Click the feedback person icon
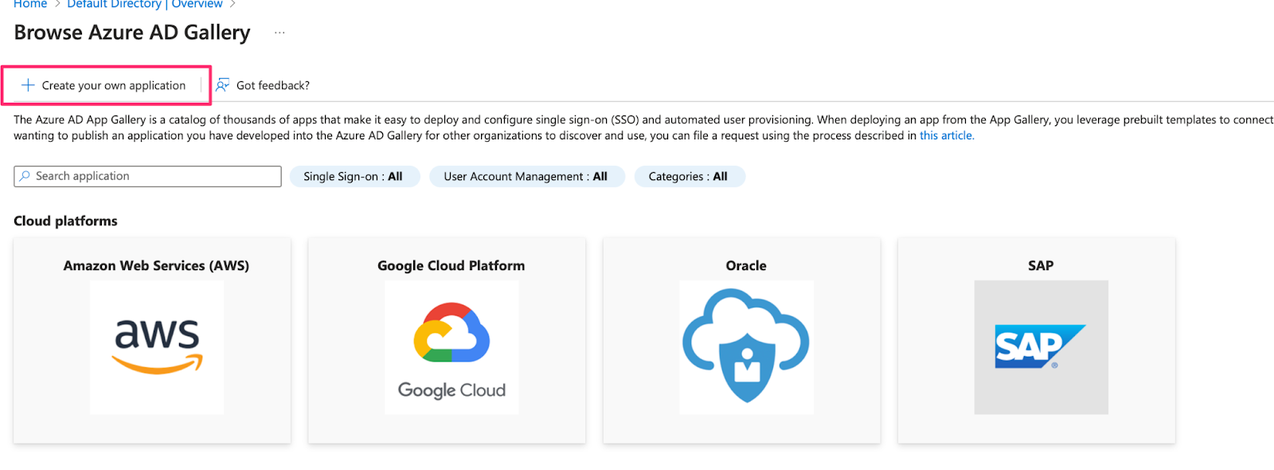Screen dimensions: 1274x470 [x=223, y=86]
